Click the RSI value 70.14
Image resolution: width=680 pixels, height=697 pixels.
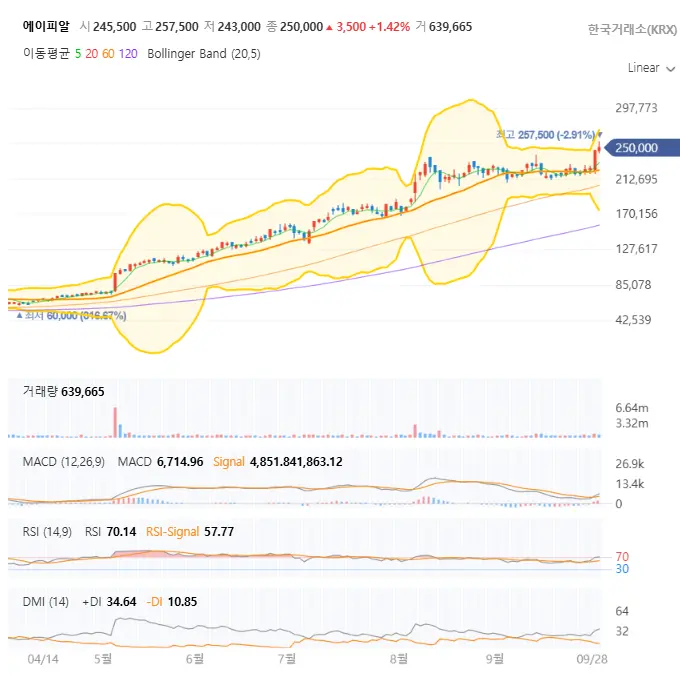click(x=121, y=532)
